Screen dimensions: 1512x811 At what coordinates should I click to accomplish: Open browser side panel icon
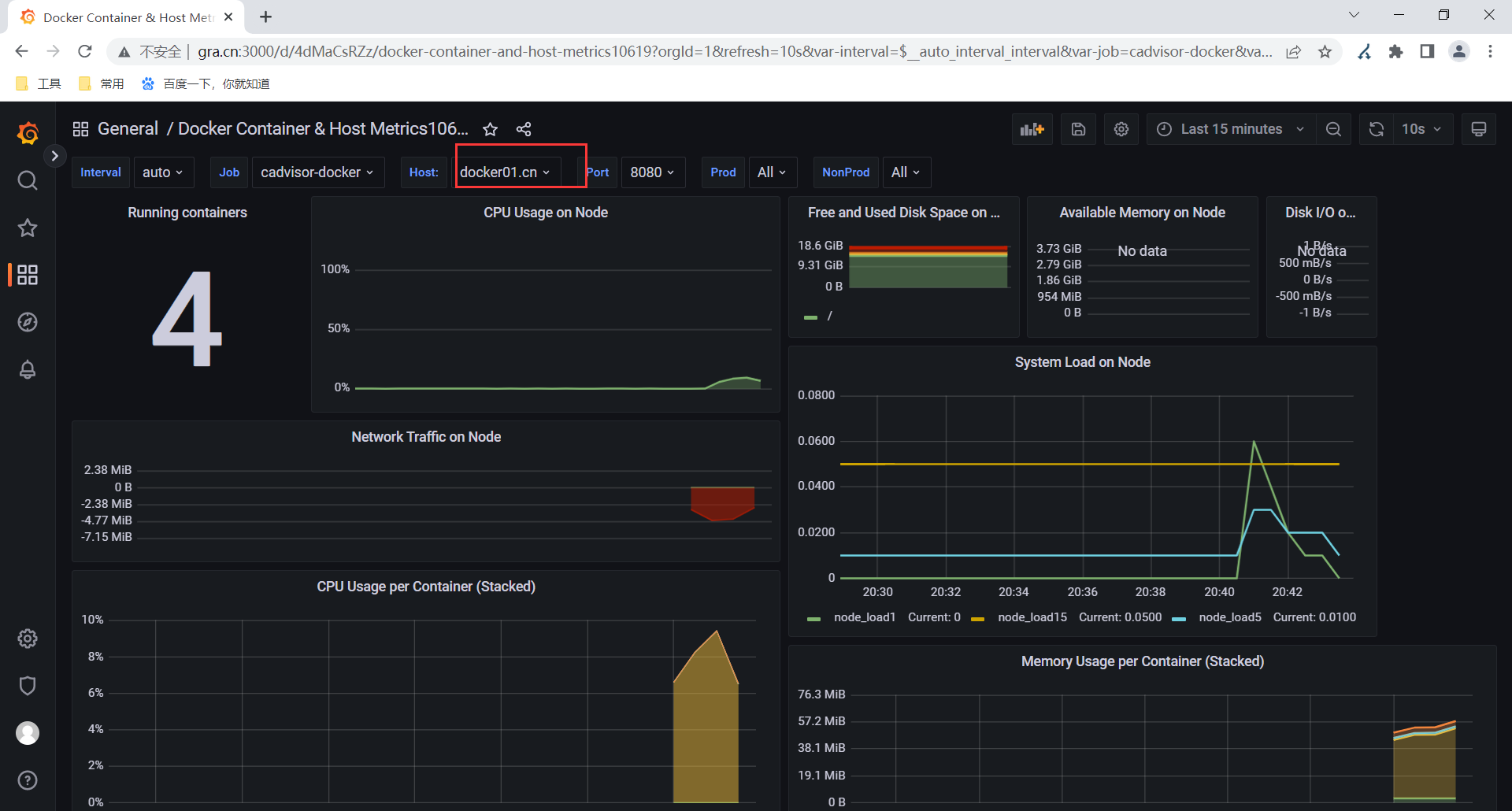(1427, 51)
